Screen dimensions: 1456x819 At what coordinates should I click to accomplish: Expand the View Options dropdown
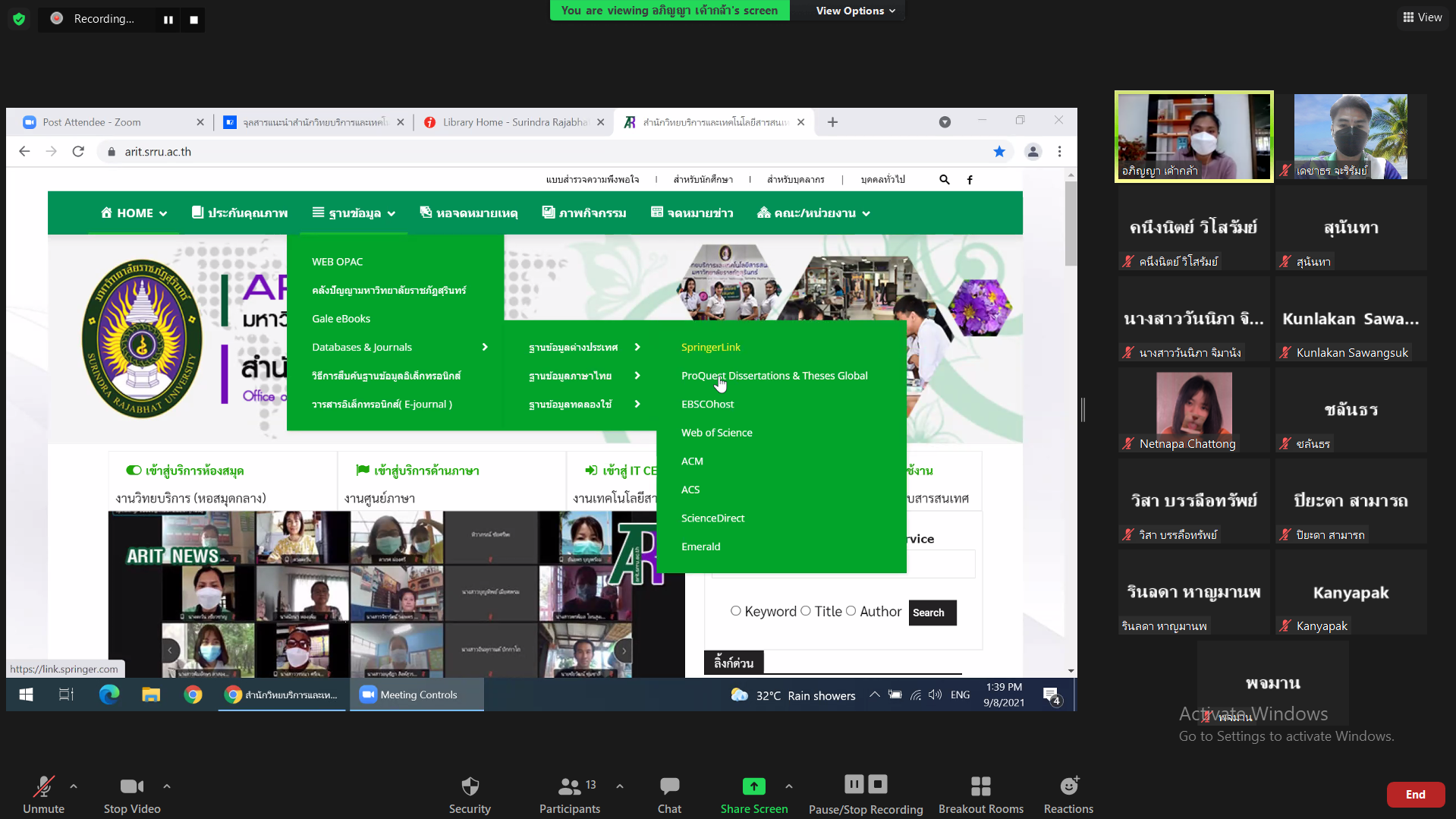pos(855,11)
